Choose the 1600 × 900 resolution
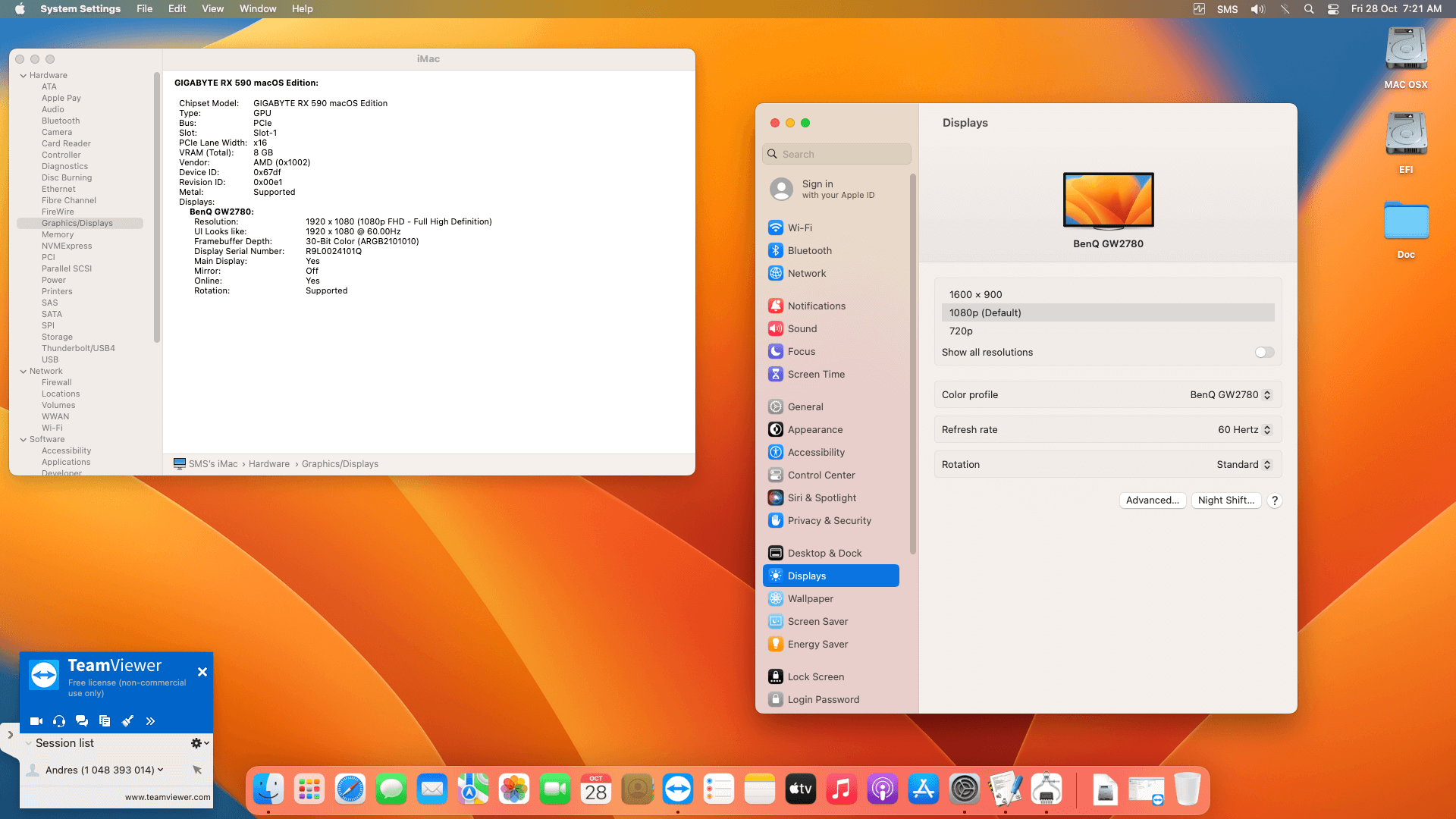 pyautogui.click(x=975, y=294)
